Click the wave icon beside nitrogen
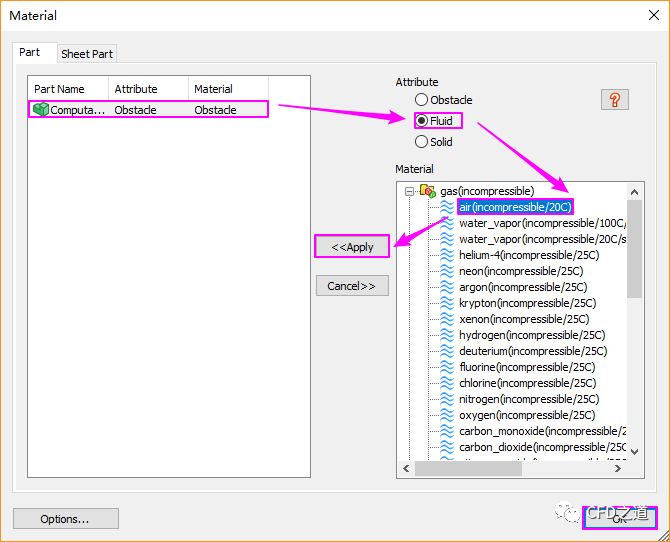Screen dimensions: 670x542 (x=446, y=399)
